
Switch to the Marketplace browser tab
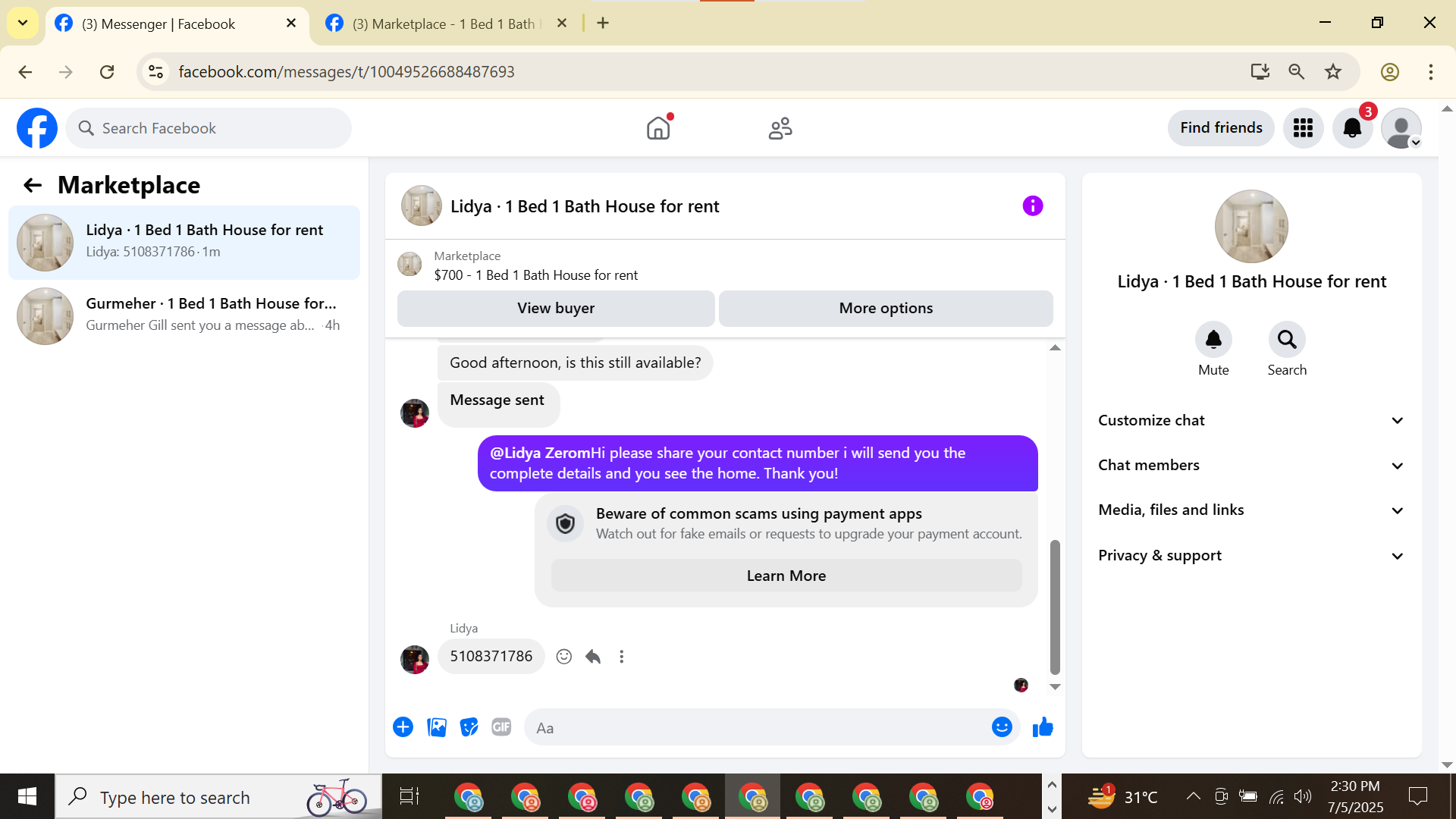click(x=444, y=24)
